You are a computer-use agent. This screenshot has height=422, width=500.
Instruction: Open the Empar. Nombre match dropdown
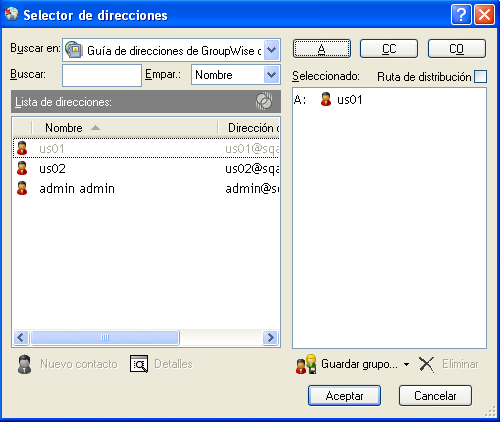click(x=272, y=75)
